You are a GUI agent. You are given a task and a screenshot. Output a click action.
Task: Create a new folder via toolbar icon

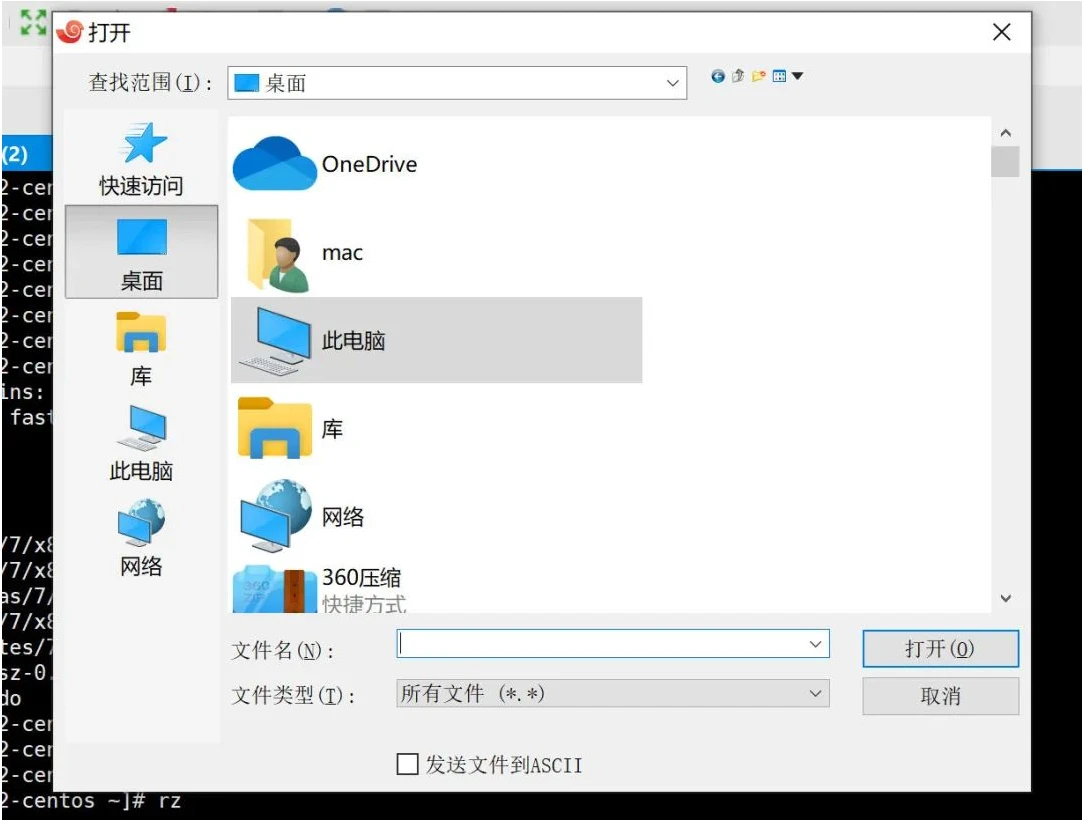[x=758, y=76]
